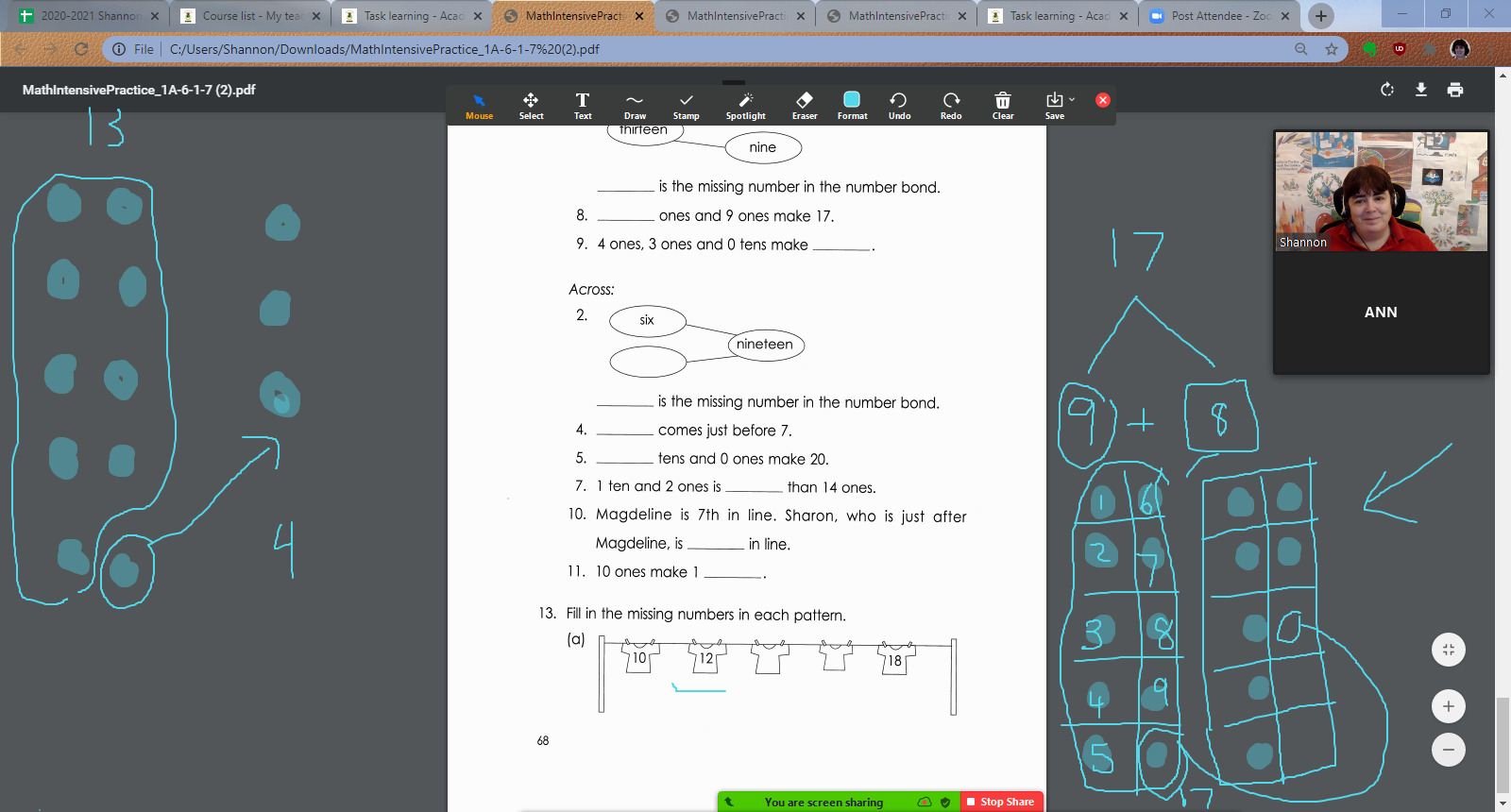This screenshot has width=1511, height=812.
Task: Open the zoom magnifier in address bar
Action: coord(1301,49)
